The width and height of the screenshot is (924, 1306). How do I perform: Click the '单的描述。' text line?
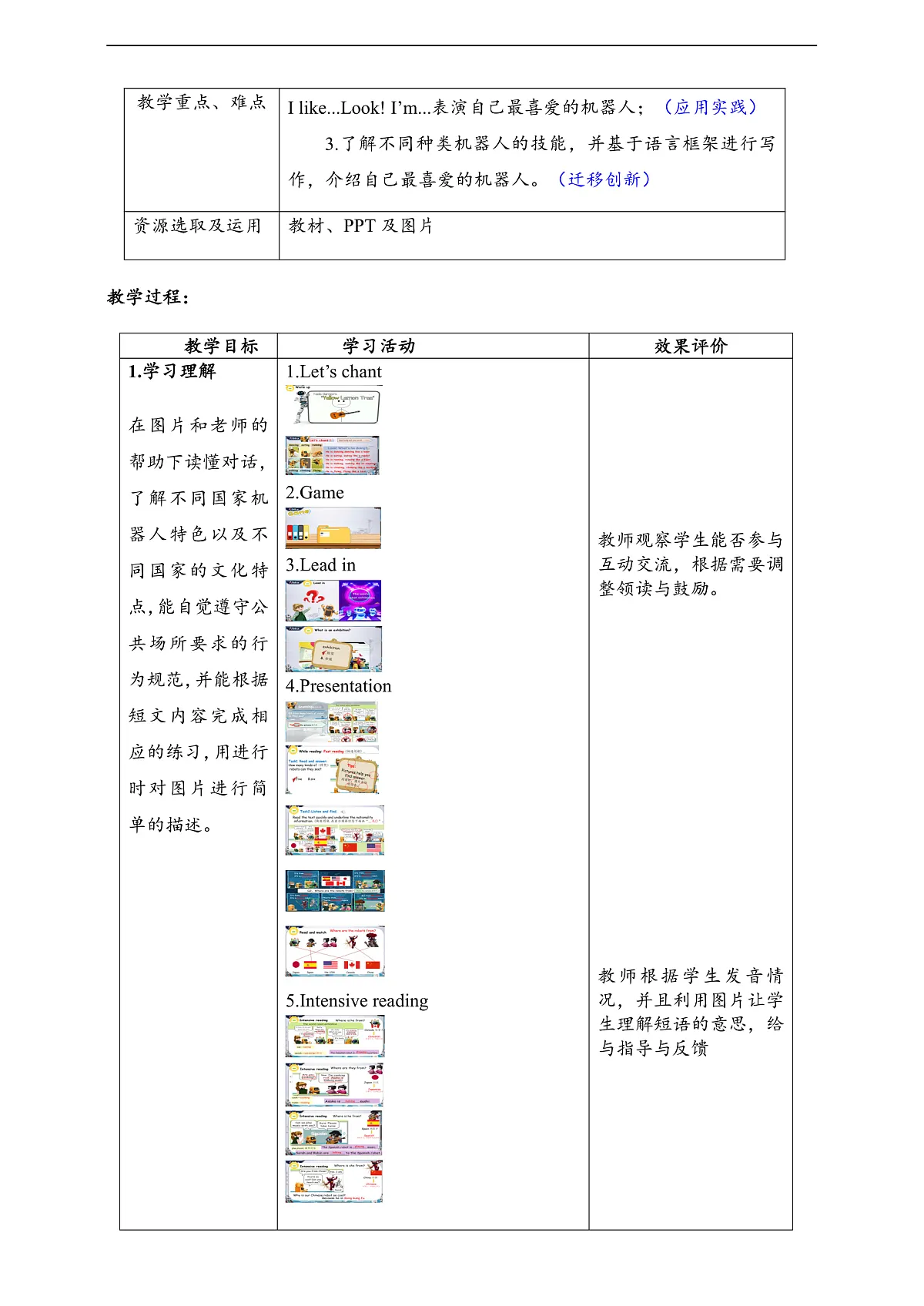tap(171, 825)
